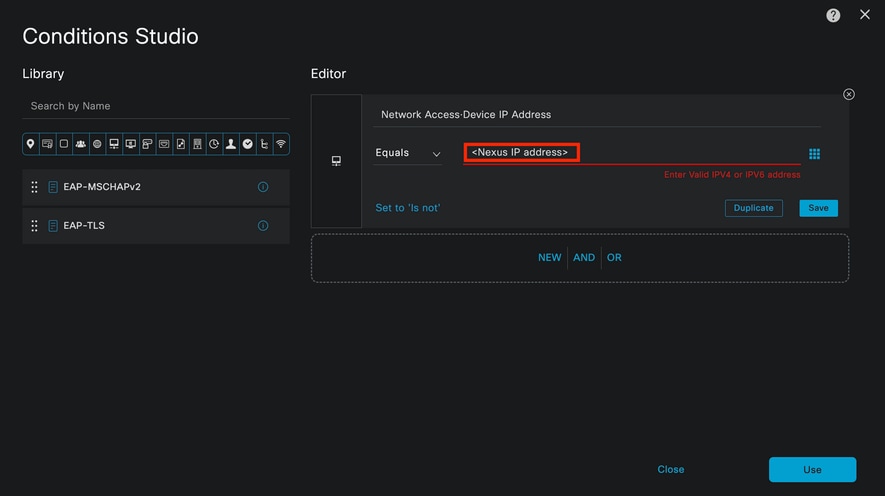Filter library by locked device icon

(147, 144)
